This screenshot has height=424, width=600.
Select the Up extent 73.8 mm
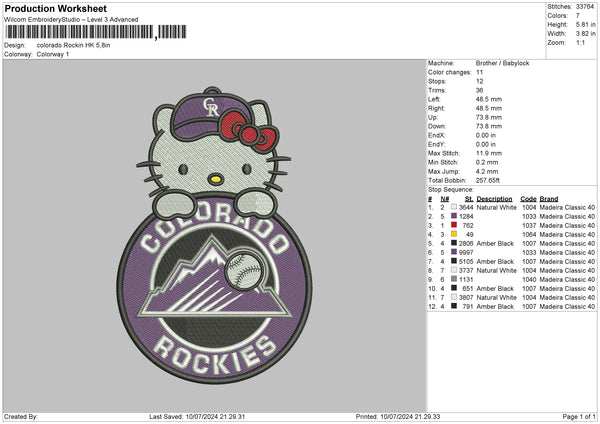(489, 117)
